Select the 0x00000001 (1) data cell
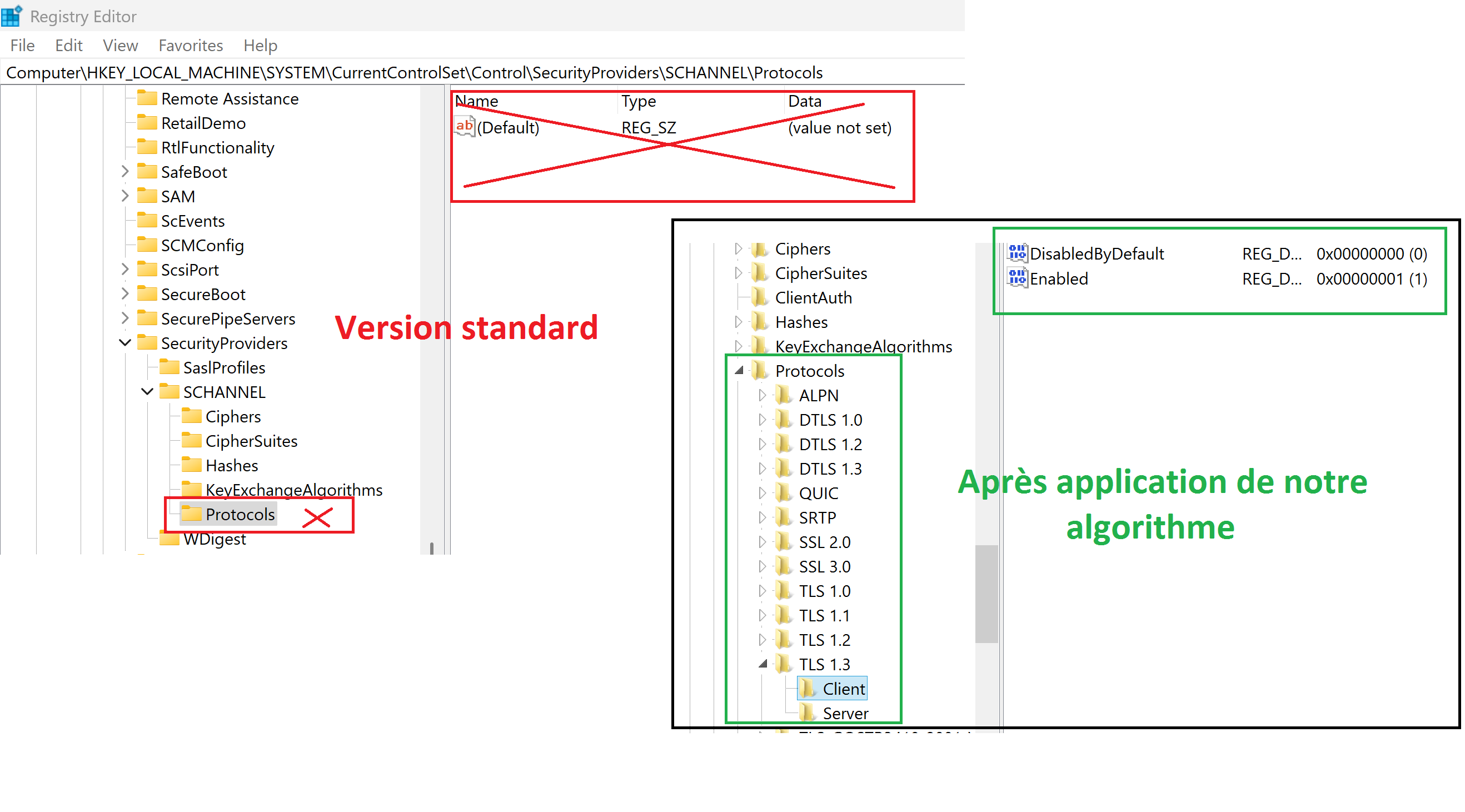The image size is (1465, 812). click(x=1372, y=278)
